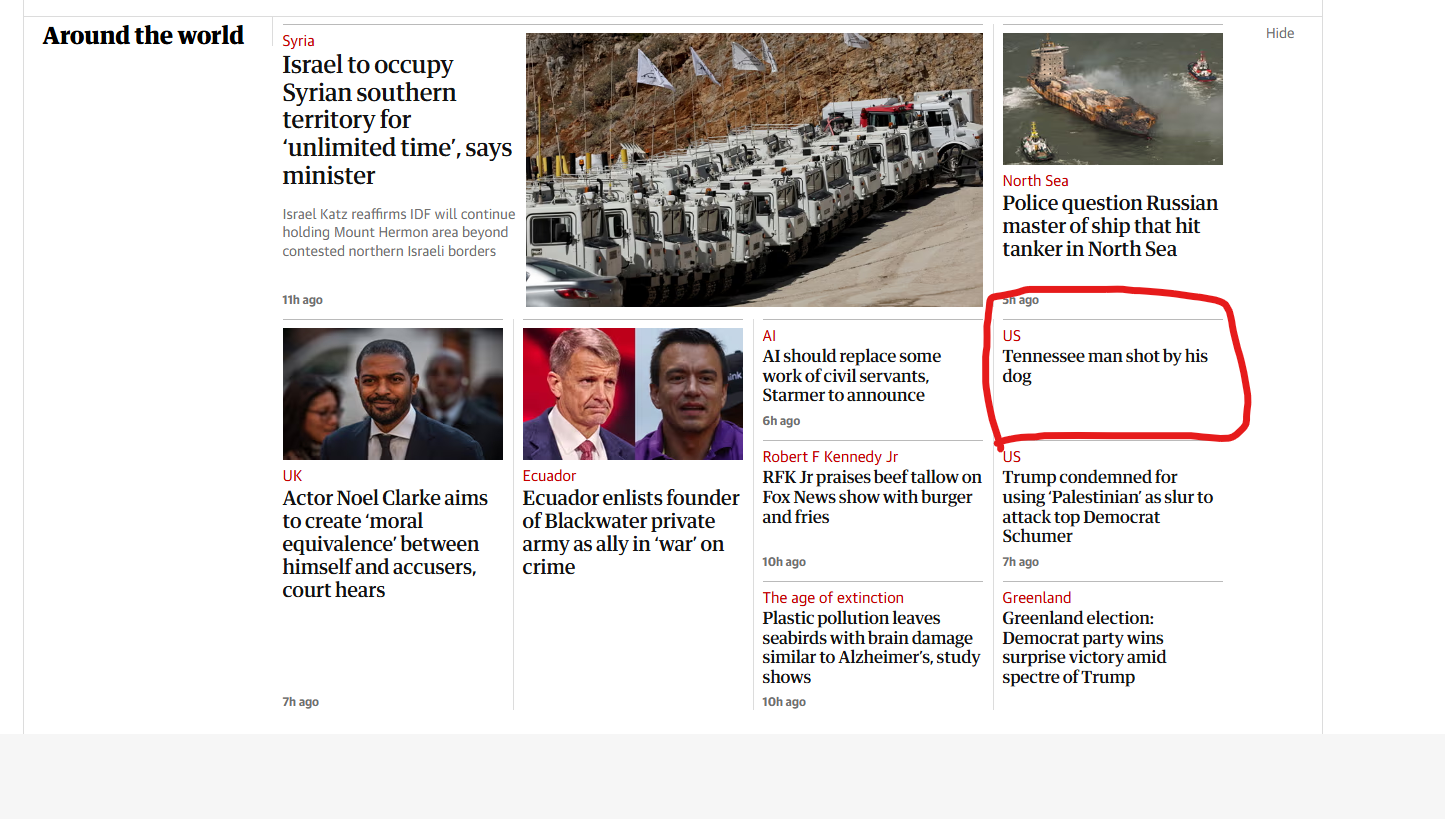Open the Israel to occupy Syrian territory headline

(397, 120)
